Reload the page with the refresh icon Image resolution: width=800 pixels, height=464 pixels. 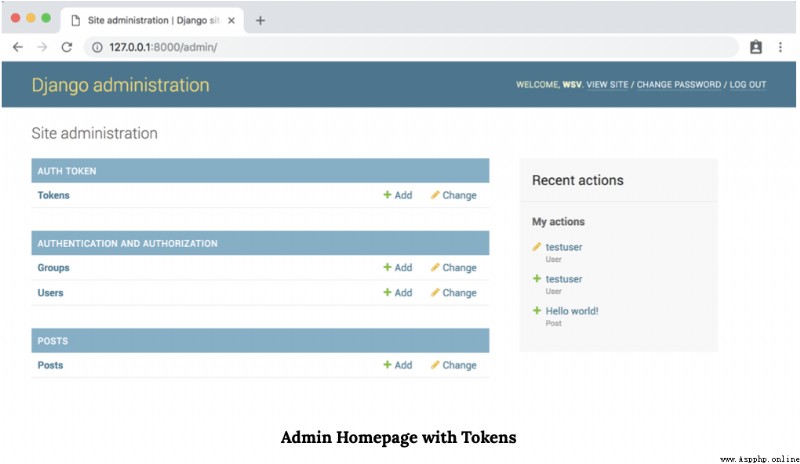pos(67,47)
